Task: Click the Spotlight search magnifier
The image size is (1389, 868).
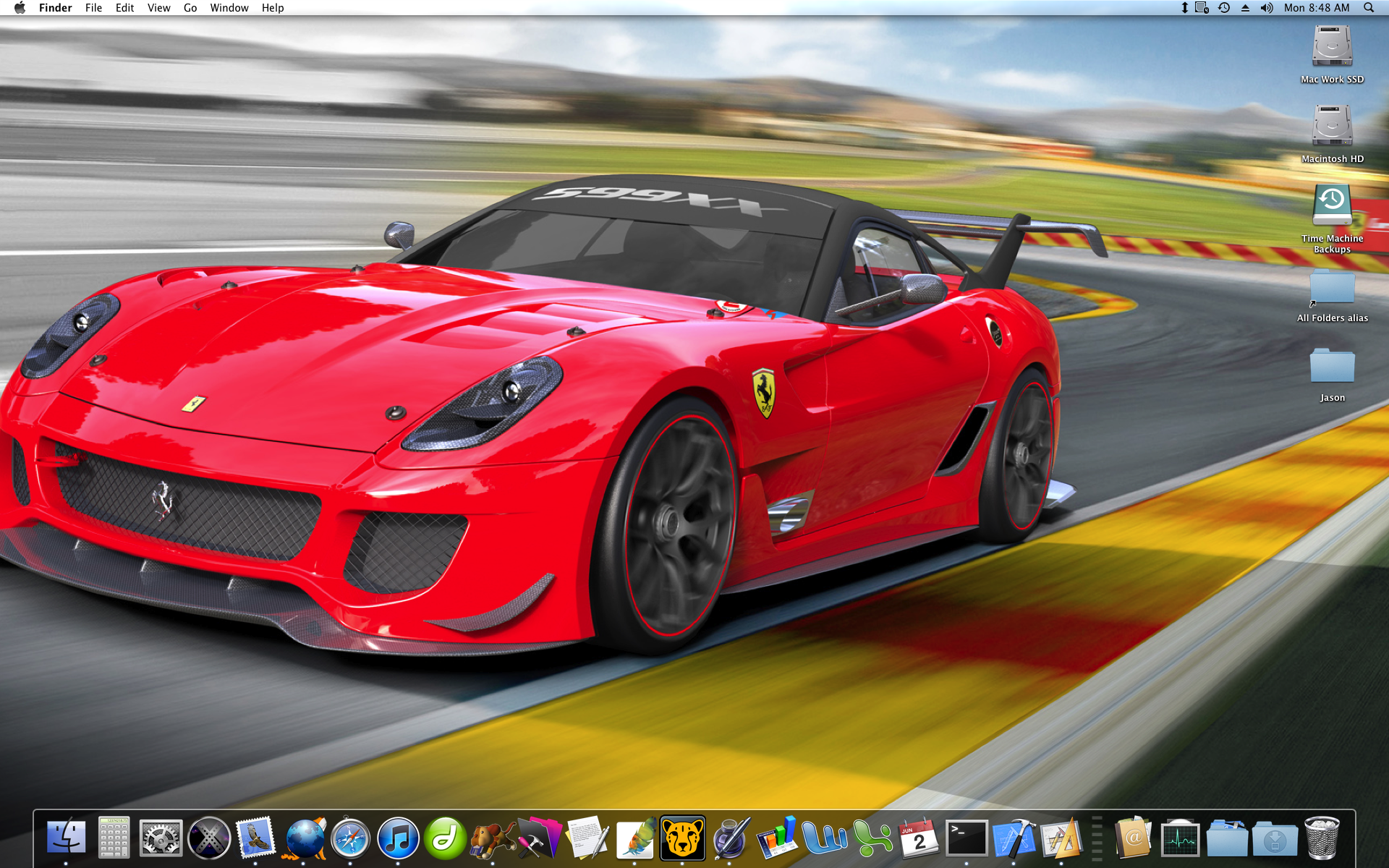Action: (1369, 8)
